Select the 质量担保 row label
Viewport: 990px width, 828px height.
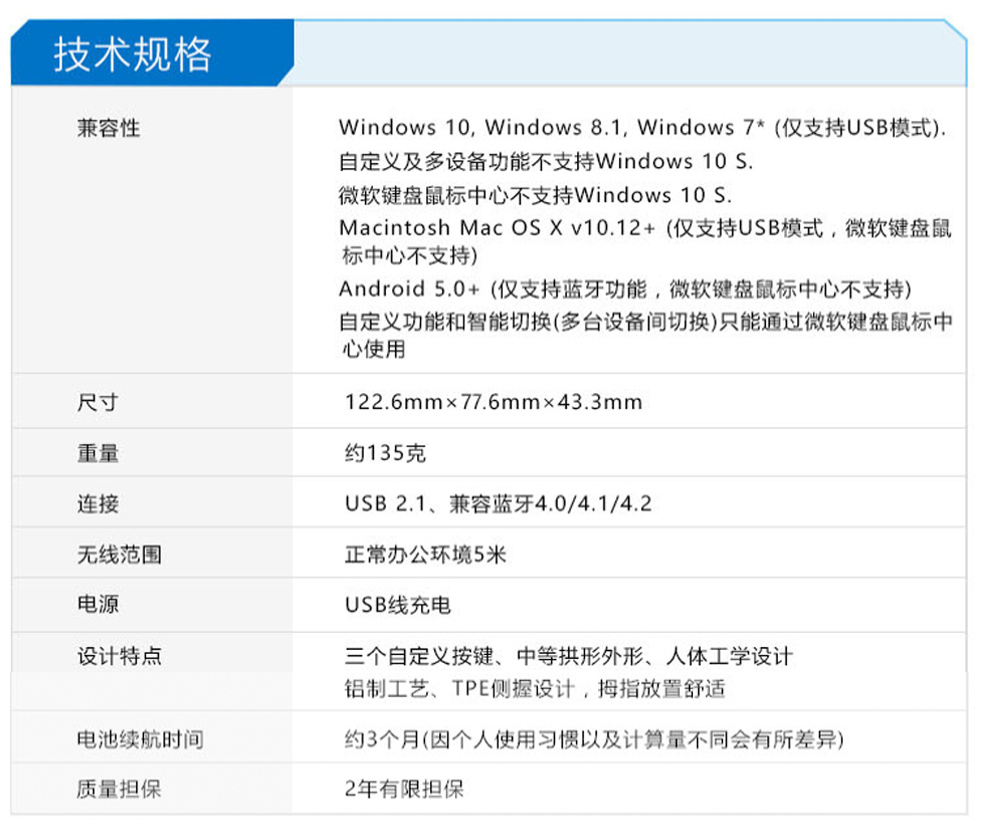[x=119, y=789]
